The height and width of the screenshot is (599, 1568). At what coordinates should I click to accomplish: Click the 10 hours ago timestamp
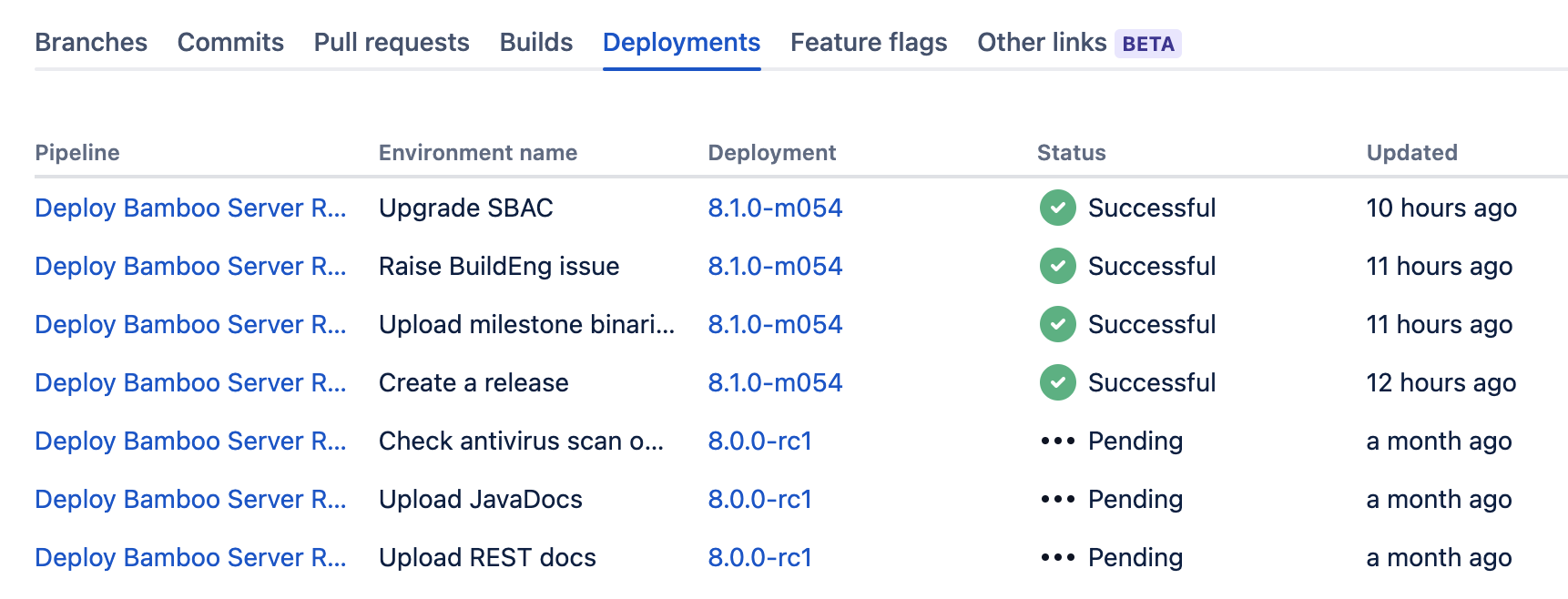click(1441, 208)
